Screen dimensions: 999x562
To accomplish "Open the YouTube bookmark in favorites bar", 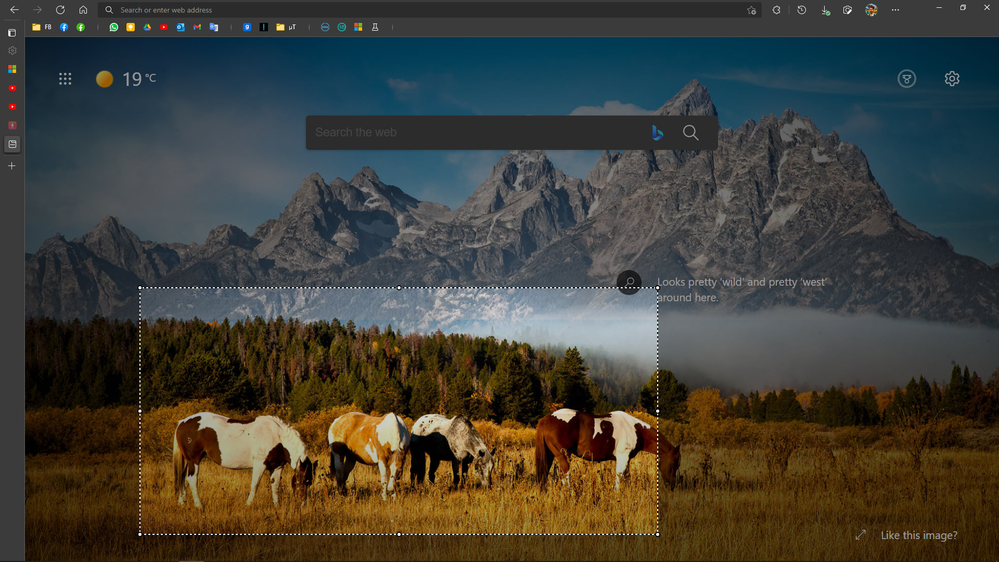I will pyautogui.click(x=164, y=27).
